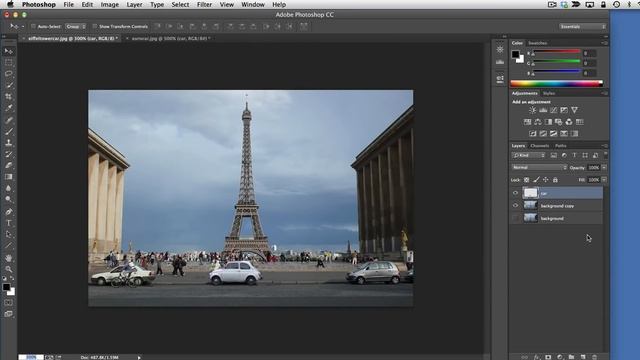Select the History Brush tool

click(9, 154)
